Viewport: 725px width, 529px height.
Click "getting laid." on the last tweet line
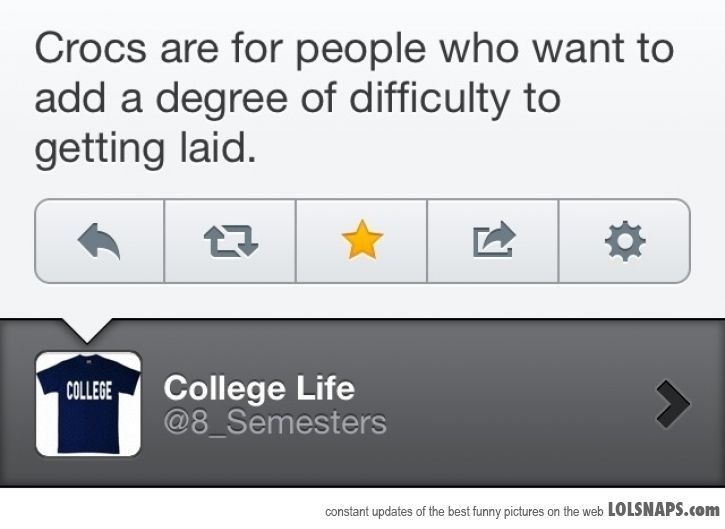[x=145, y=149]
